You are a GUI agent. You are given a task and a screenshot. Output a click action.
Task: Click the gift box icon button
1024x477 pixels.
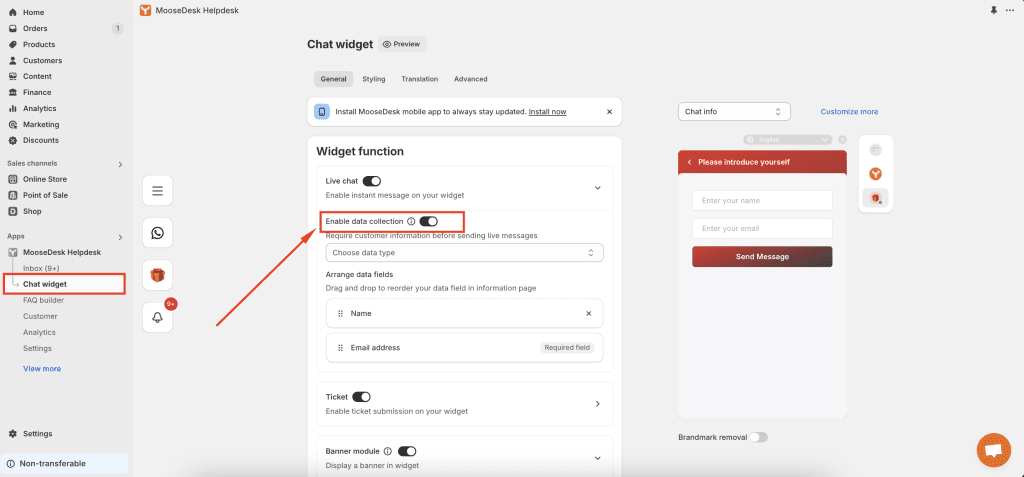(157, 275)
